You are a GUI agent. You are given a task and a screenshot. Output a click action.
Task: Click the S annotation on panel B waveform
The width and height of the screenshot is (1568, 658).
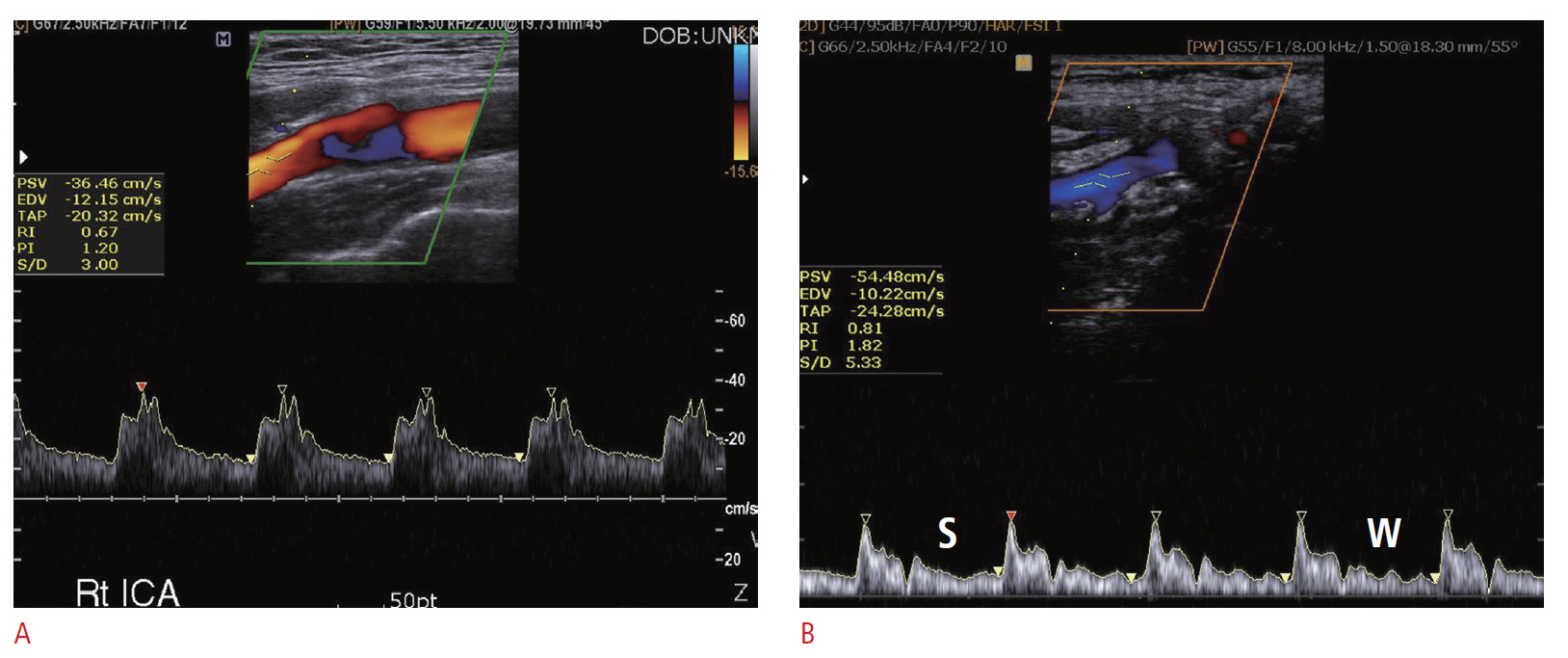pos(947,533)
